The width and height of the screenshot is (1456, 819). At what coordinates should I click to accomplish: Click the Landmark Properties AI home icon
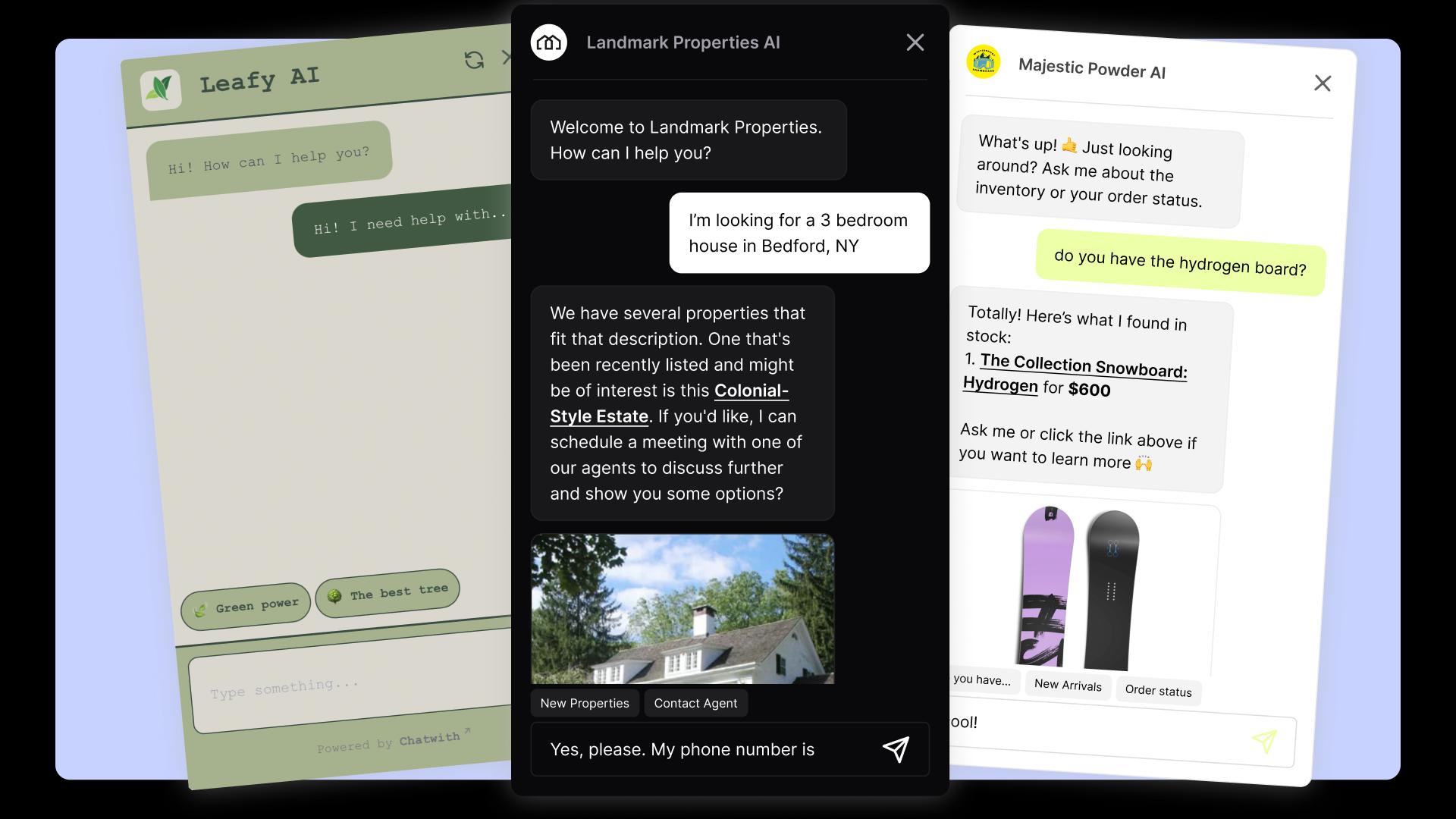pos(549,42)
